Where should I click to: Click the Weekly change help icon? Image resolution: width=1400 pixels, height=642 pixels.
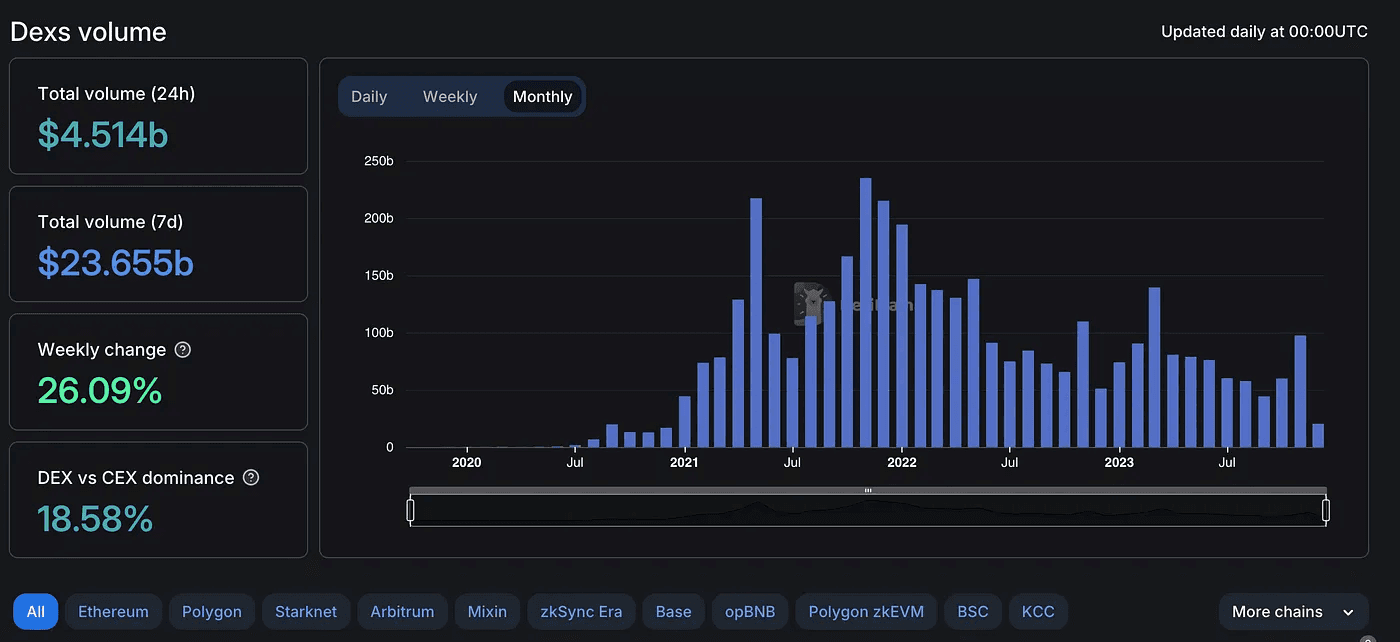pyautogui.click(x=182, y=349)
